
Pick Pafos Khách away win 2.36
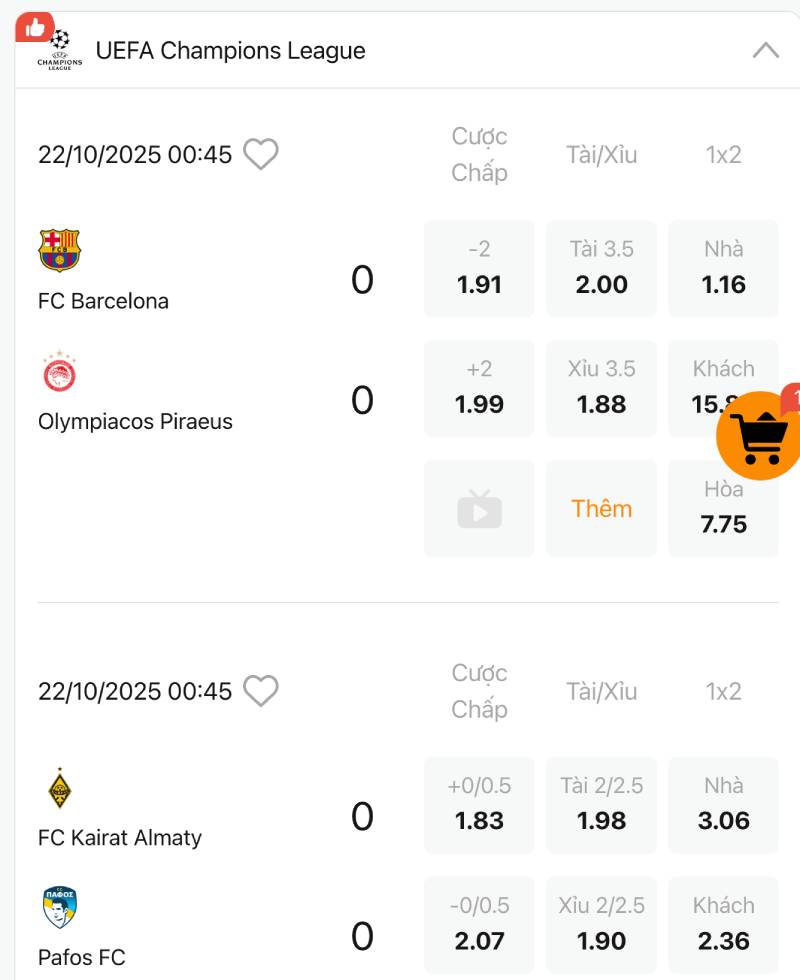click(x=723, y=924)
